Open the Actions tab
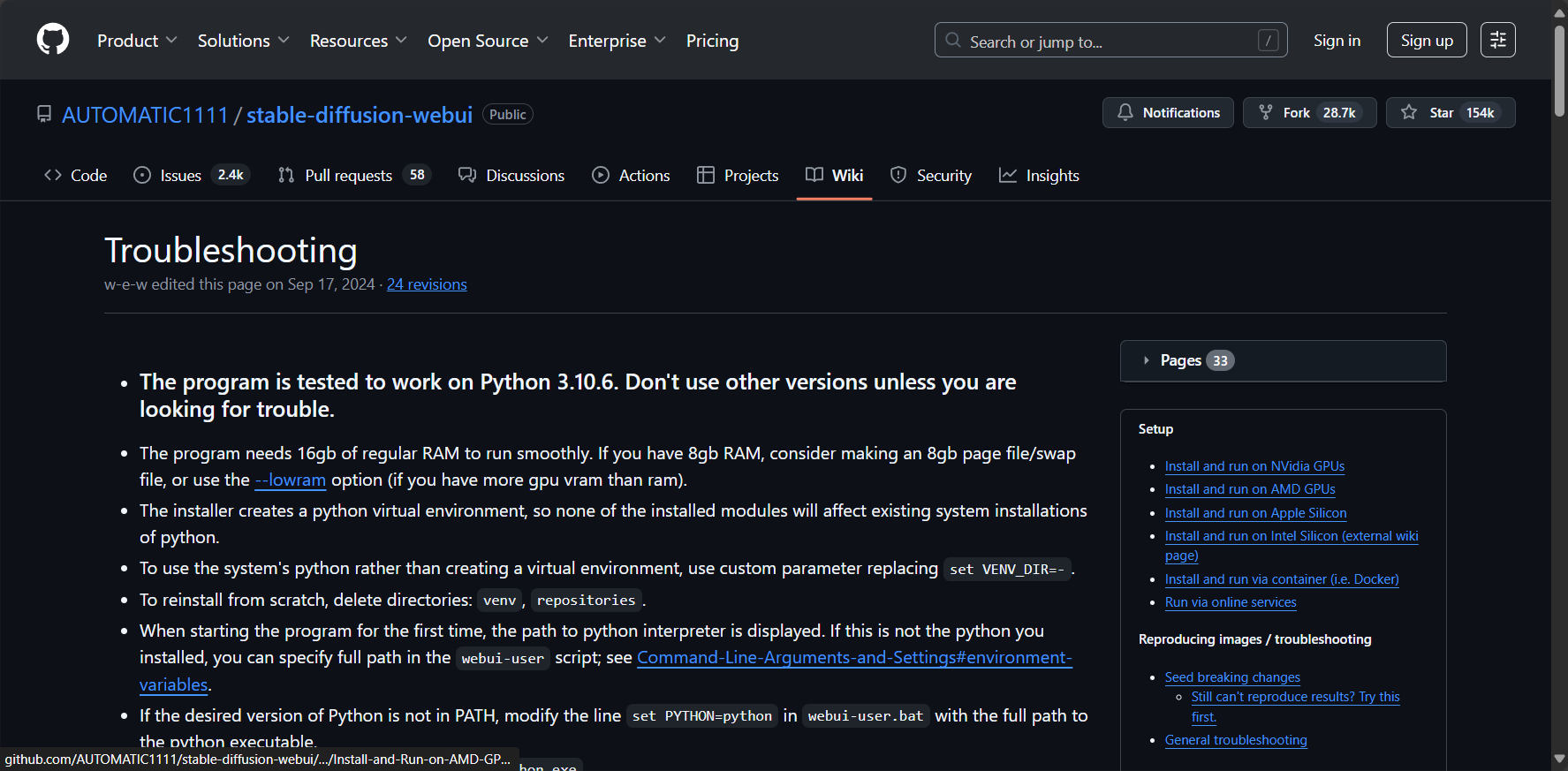This screenshot has height=771, width=1568. tap(631, 175)
